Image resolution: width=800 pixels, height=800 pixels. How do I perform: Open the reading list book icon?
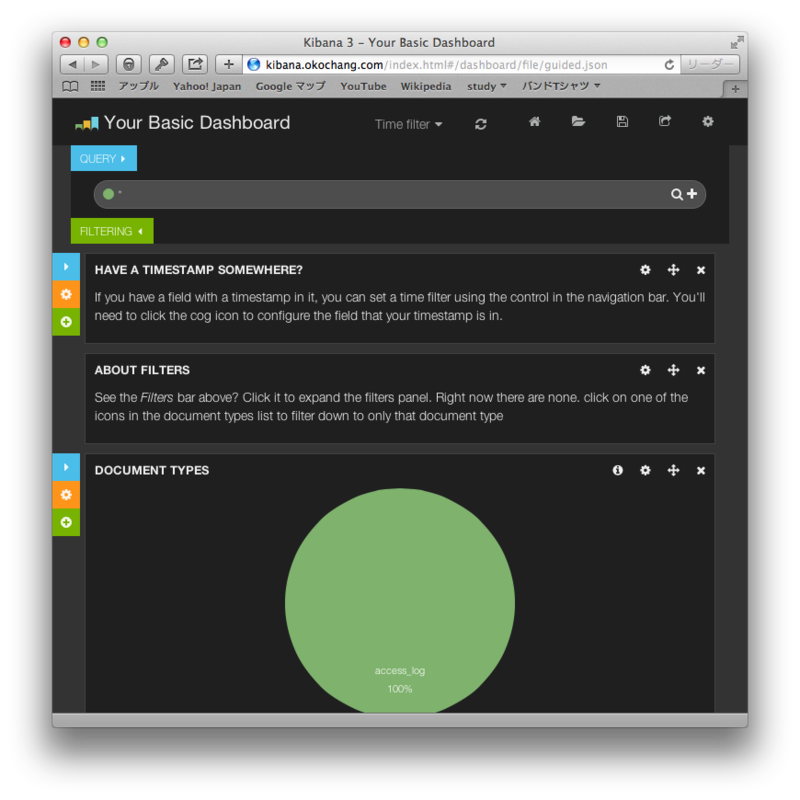coord(70,86)
